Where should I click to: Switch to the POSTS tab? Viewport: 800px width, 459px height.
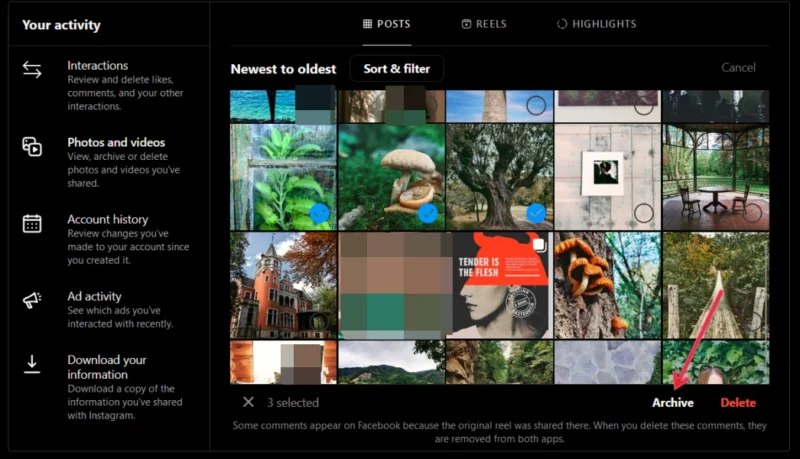click(x=387, y=24)
